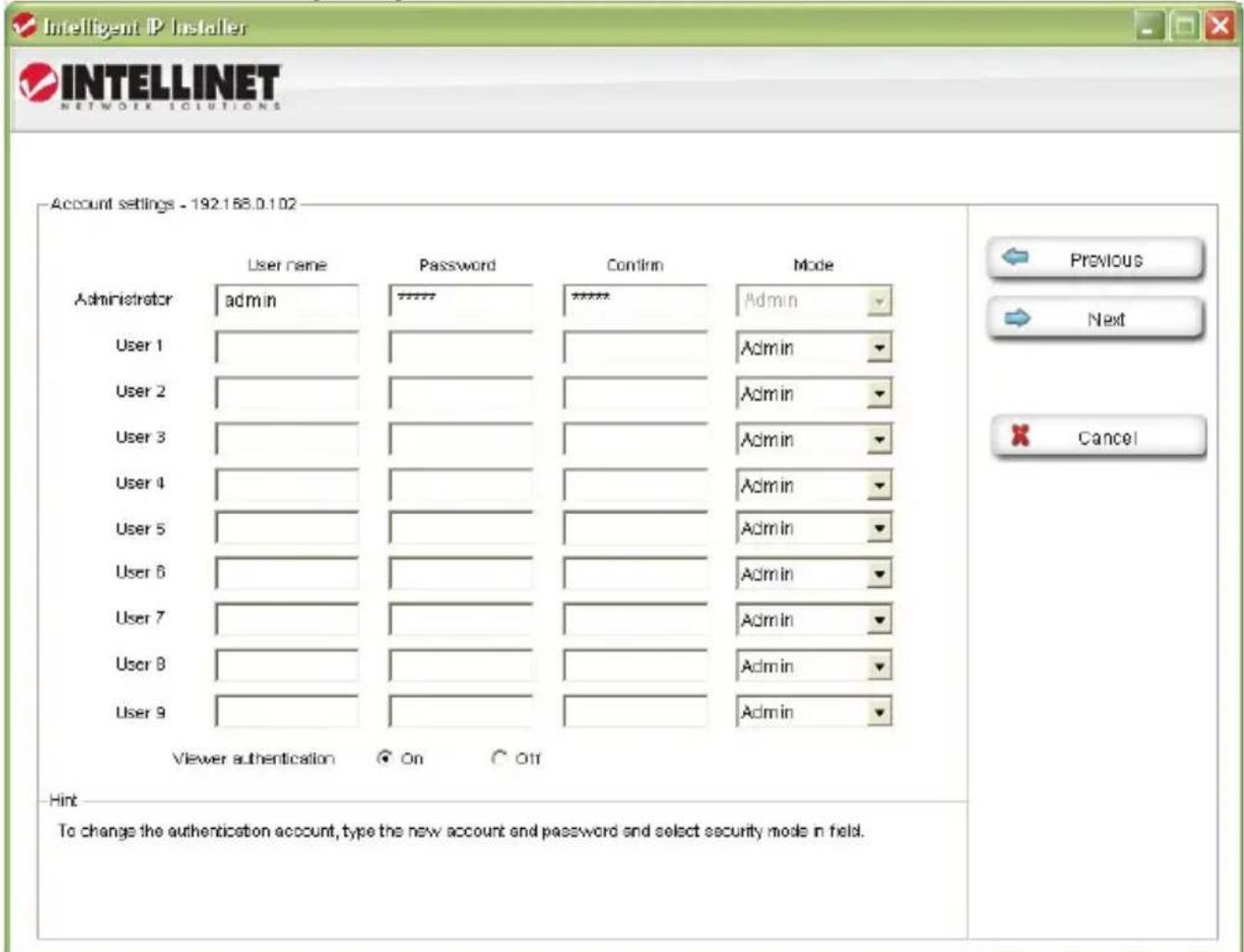
Task: Focus the User 2 Password field
Action: click(461, 393)
